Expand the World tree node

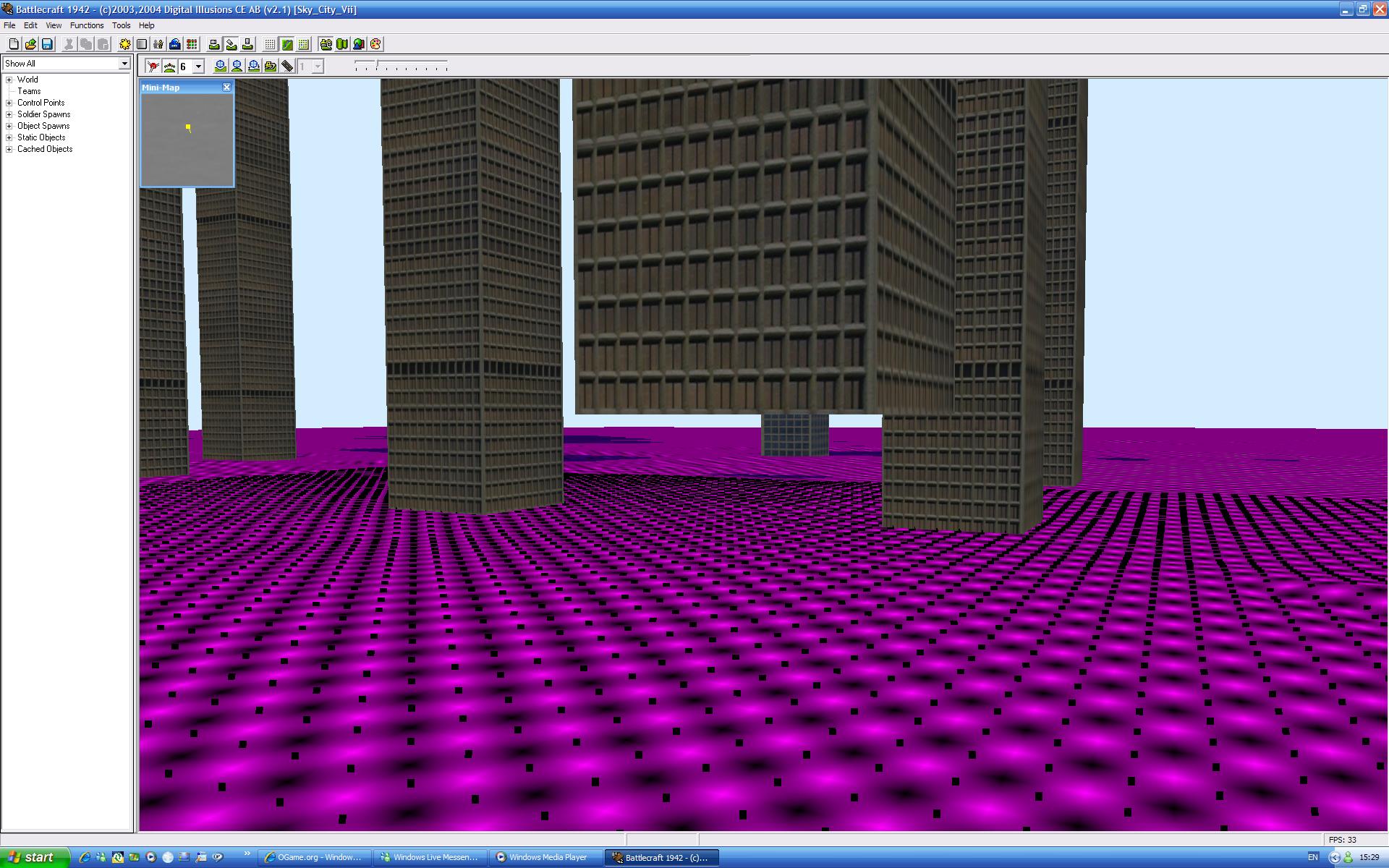point(9,80)
